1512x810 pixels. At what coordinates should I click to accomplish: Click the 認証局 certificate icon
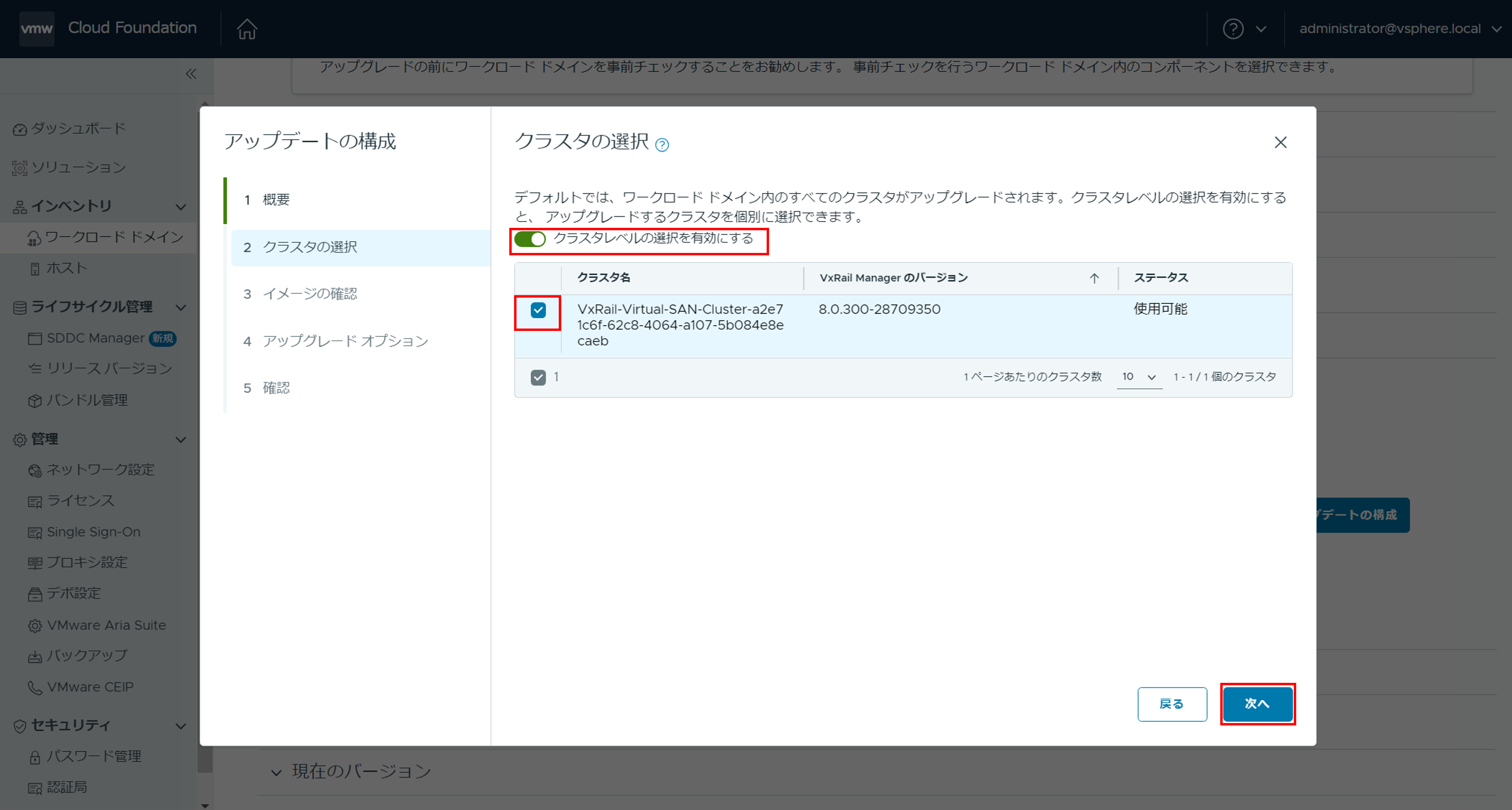click(35, 788)
